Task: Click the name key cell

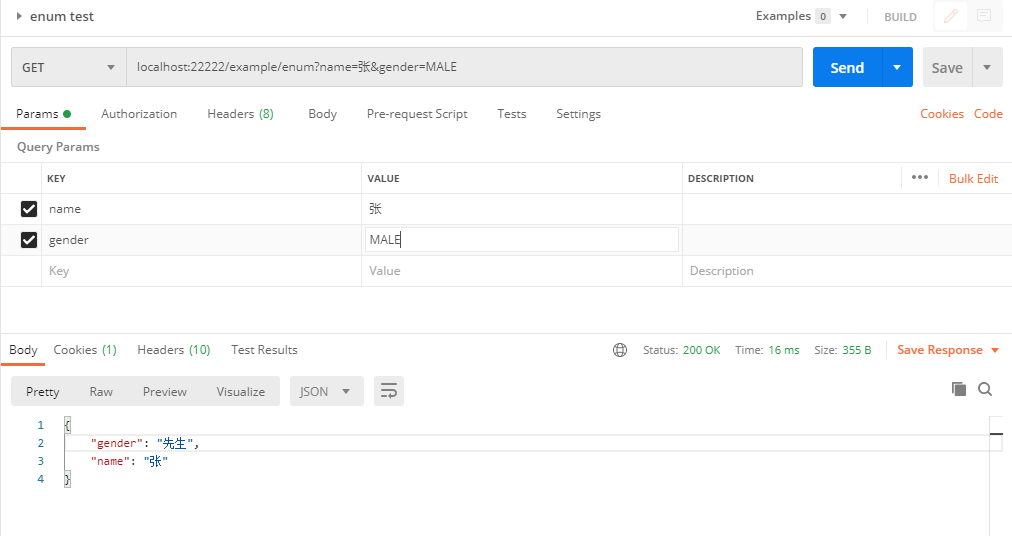Action: [201, 209]
